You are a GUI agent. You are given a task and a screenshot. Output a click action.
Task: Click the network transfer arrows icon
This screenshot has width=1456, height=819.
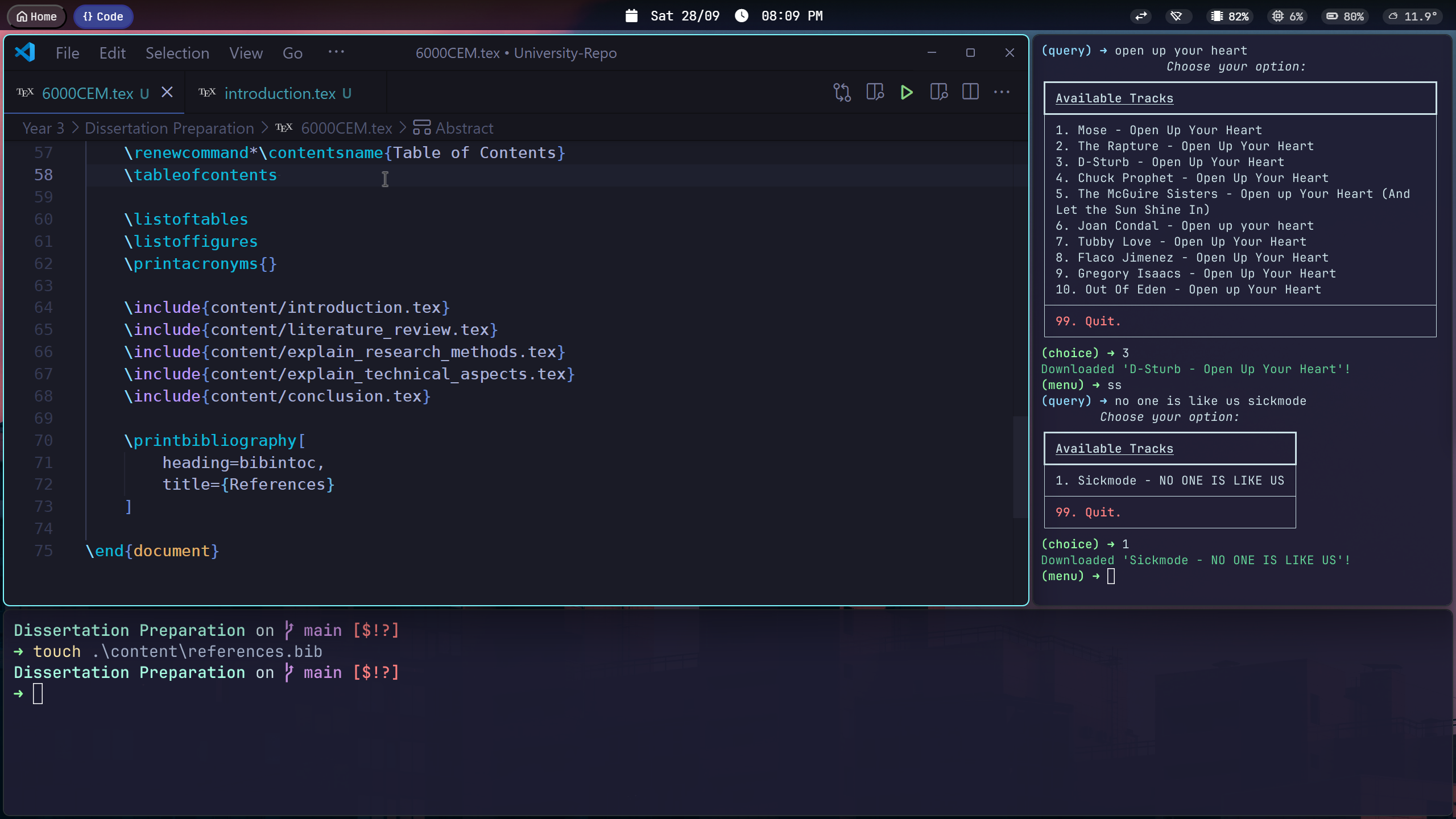click(x=1141, y=16)
